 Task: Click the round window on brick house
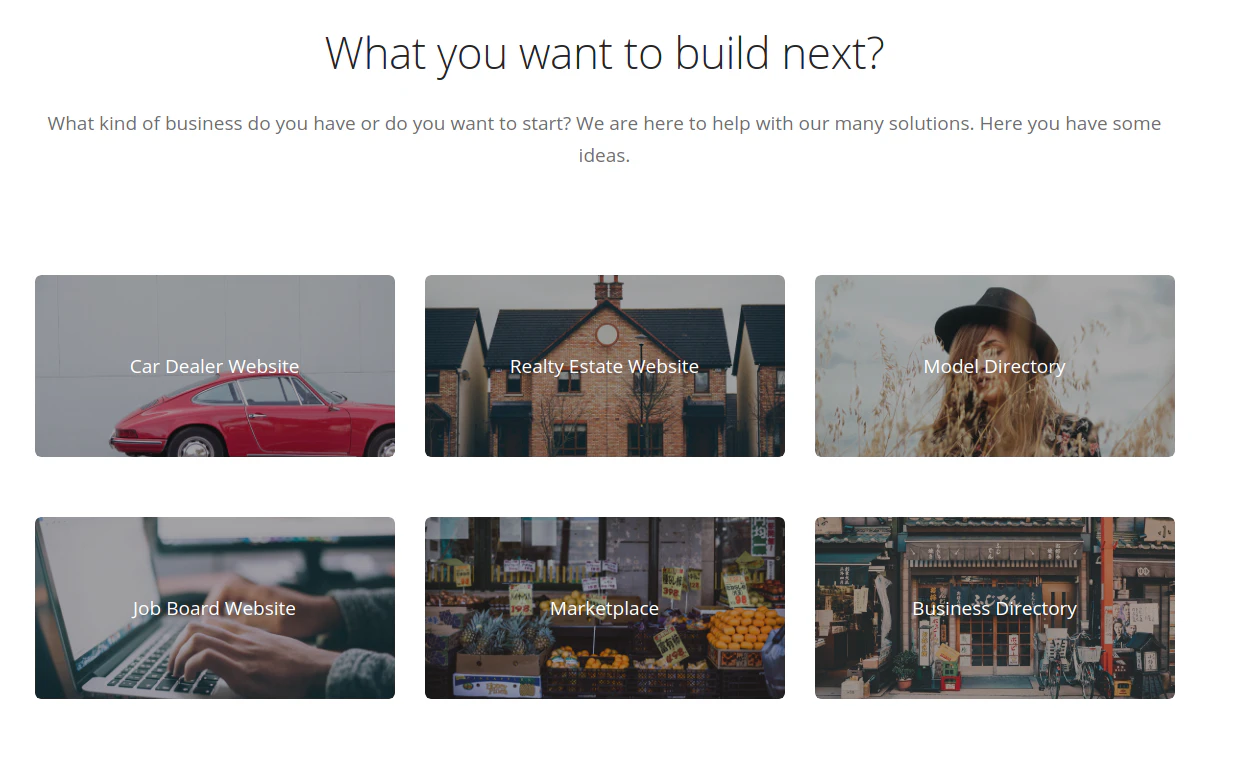click(x=607, y=334)
